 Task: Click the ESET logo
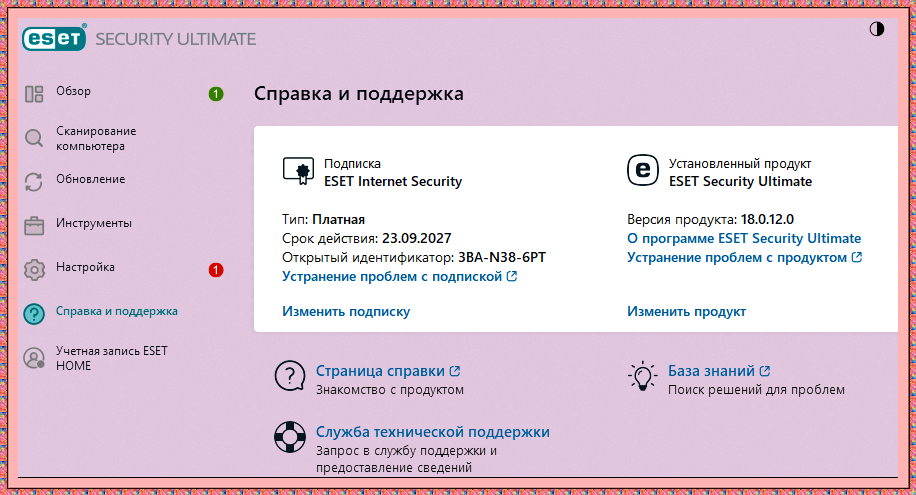click(54, 38)
